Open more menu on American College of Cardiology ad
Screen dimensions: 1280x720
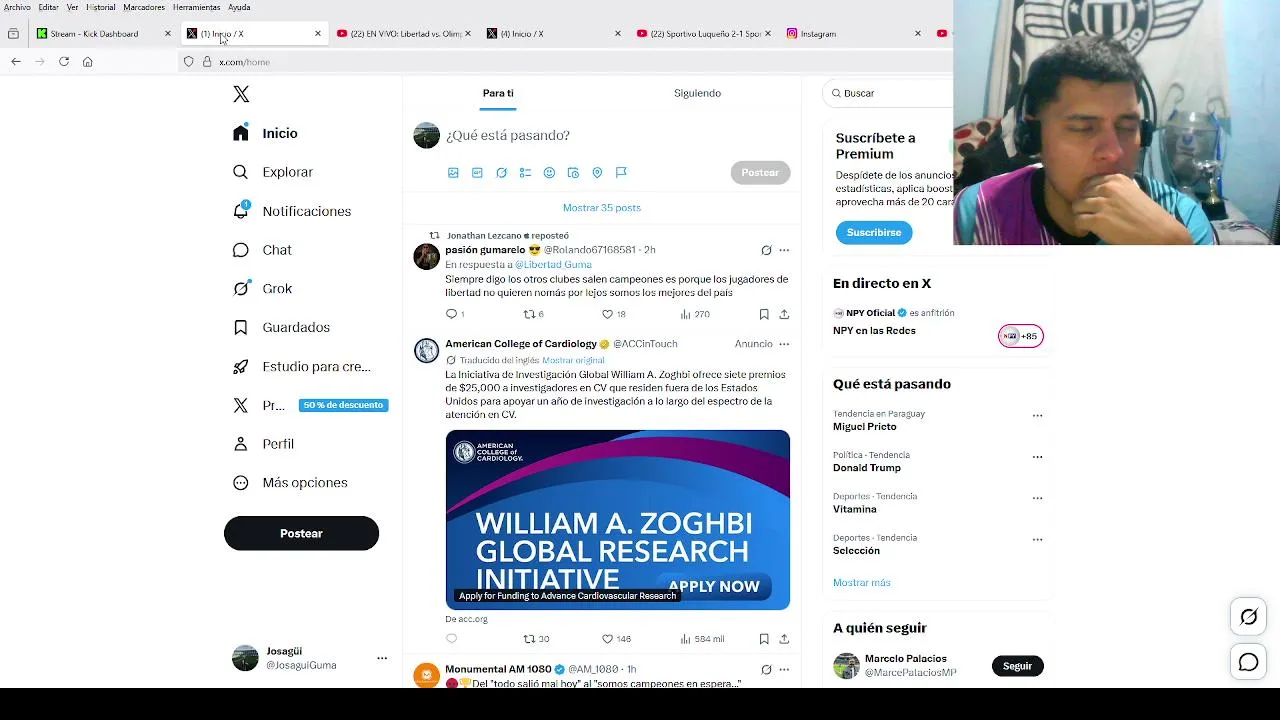[x=784, y=344]
